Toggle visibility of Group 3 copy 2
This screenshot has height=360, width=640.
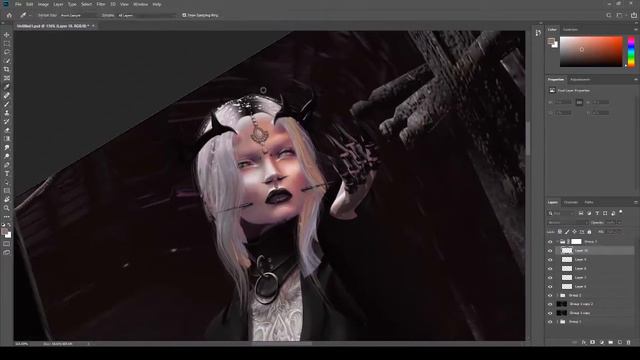tap(550, 304)
